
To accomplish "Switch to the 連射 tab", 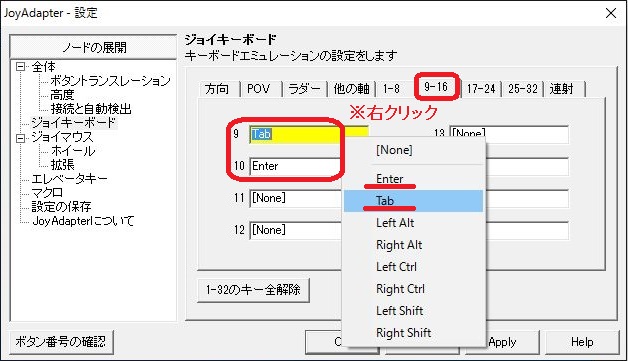I will (x=562, y=89).
